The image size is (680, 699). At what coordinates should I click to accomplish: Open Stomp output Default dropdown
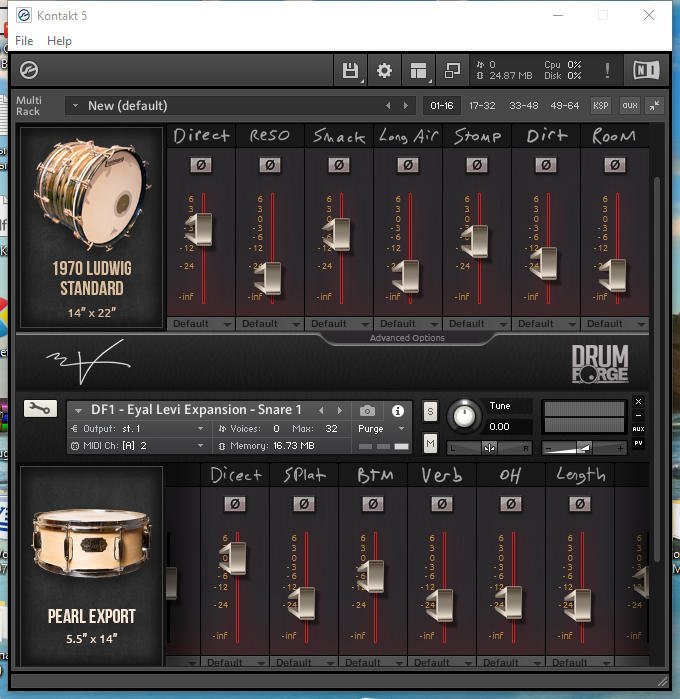[477, 324]
